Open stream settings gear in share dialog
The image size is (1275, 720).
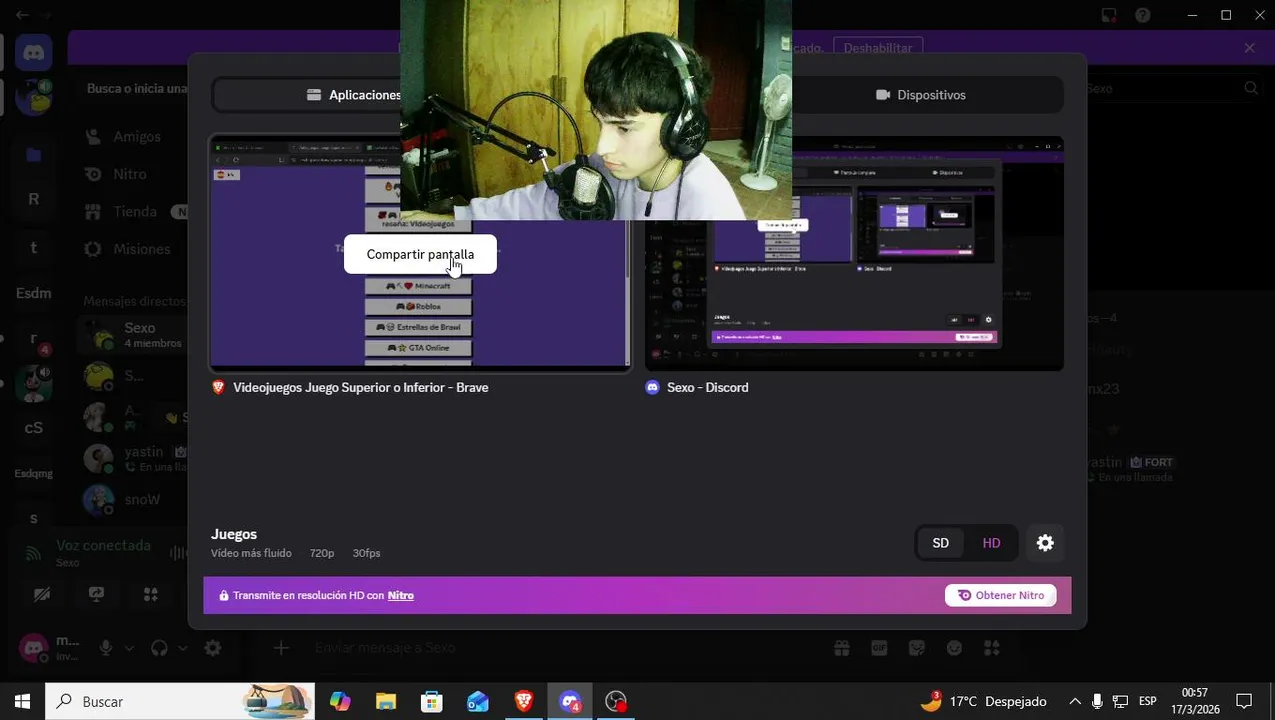tap(1045, 543)
